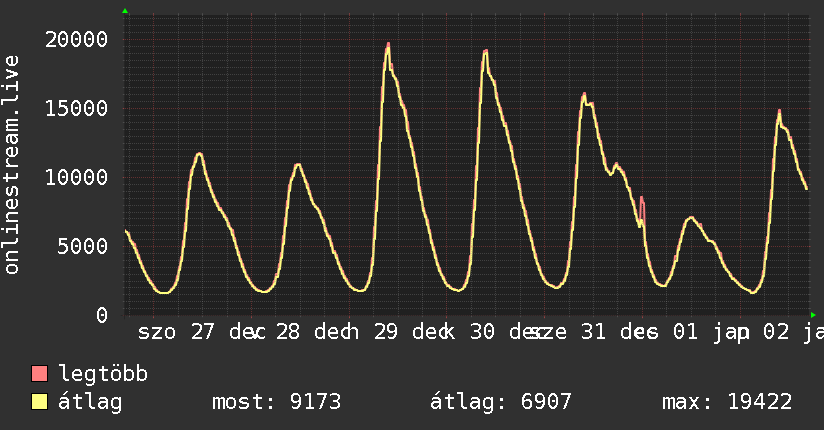The image size is (824, 430).
Task: Click the pink legtöbb legend swatch
Action: tap(39, 373)
